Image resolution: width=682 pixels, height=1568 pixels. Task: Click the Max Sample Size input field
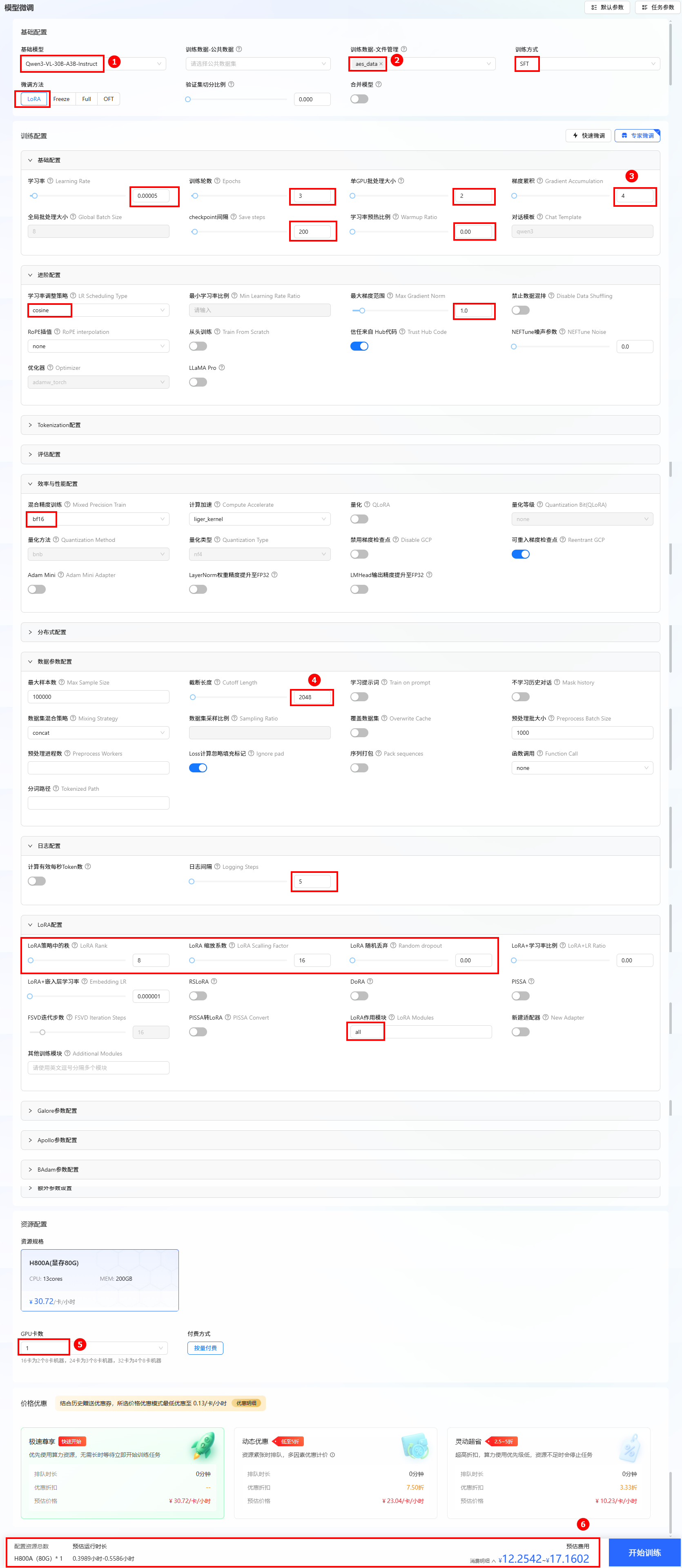click(x=98, y=697)
